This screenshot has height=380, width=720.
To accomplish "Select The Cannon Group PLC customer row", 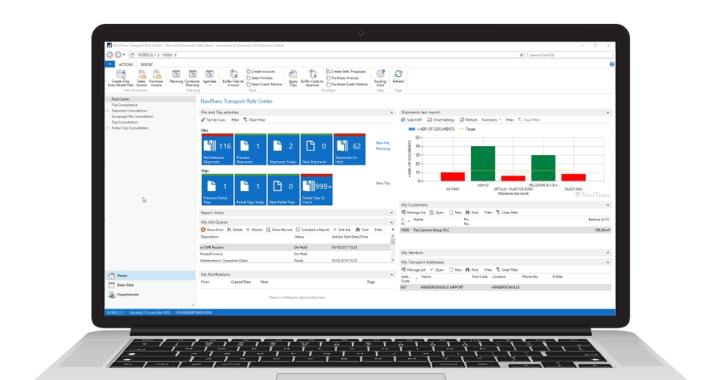I will (506, 230).
